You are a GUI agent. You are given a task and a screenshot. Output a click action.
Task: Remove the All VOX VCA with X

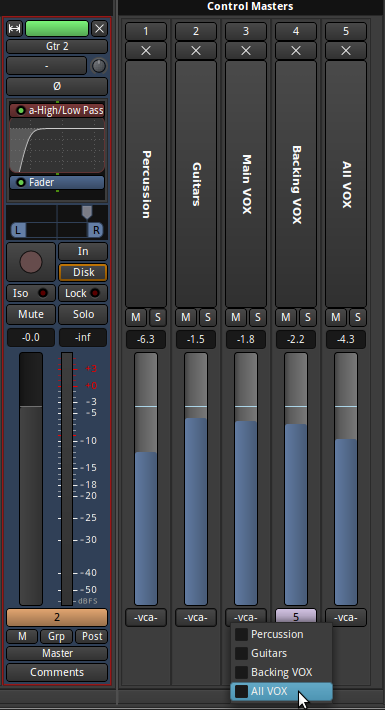tap(346, 51)
